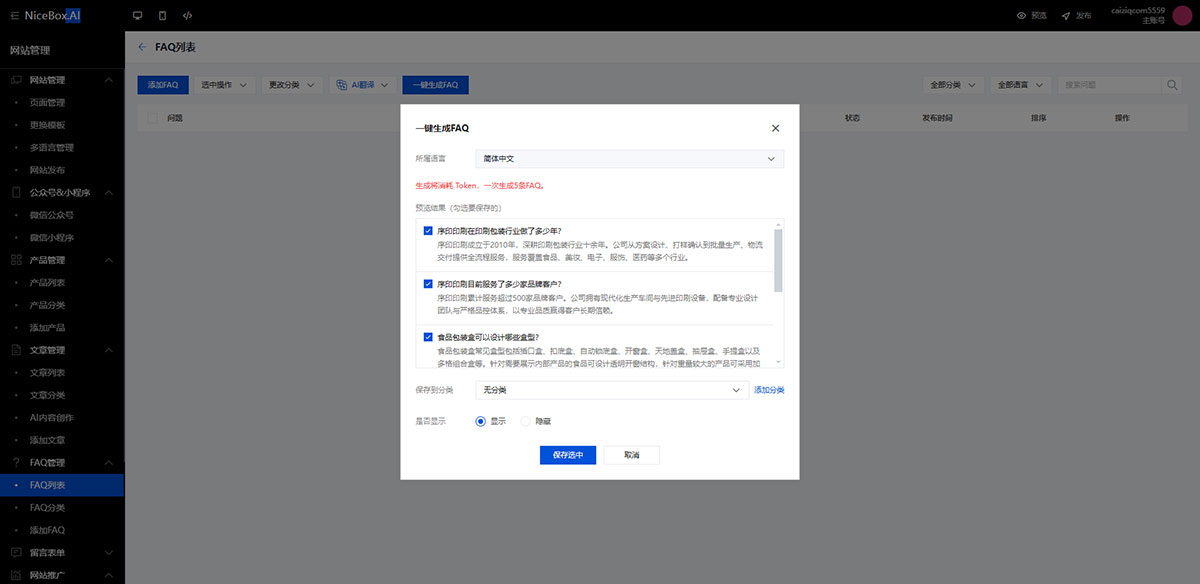
Task: Go back using the FAQ列表 arrow
Action: point(142,47)
